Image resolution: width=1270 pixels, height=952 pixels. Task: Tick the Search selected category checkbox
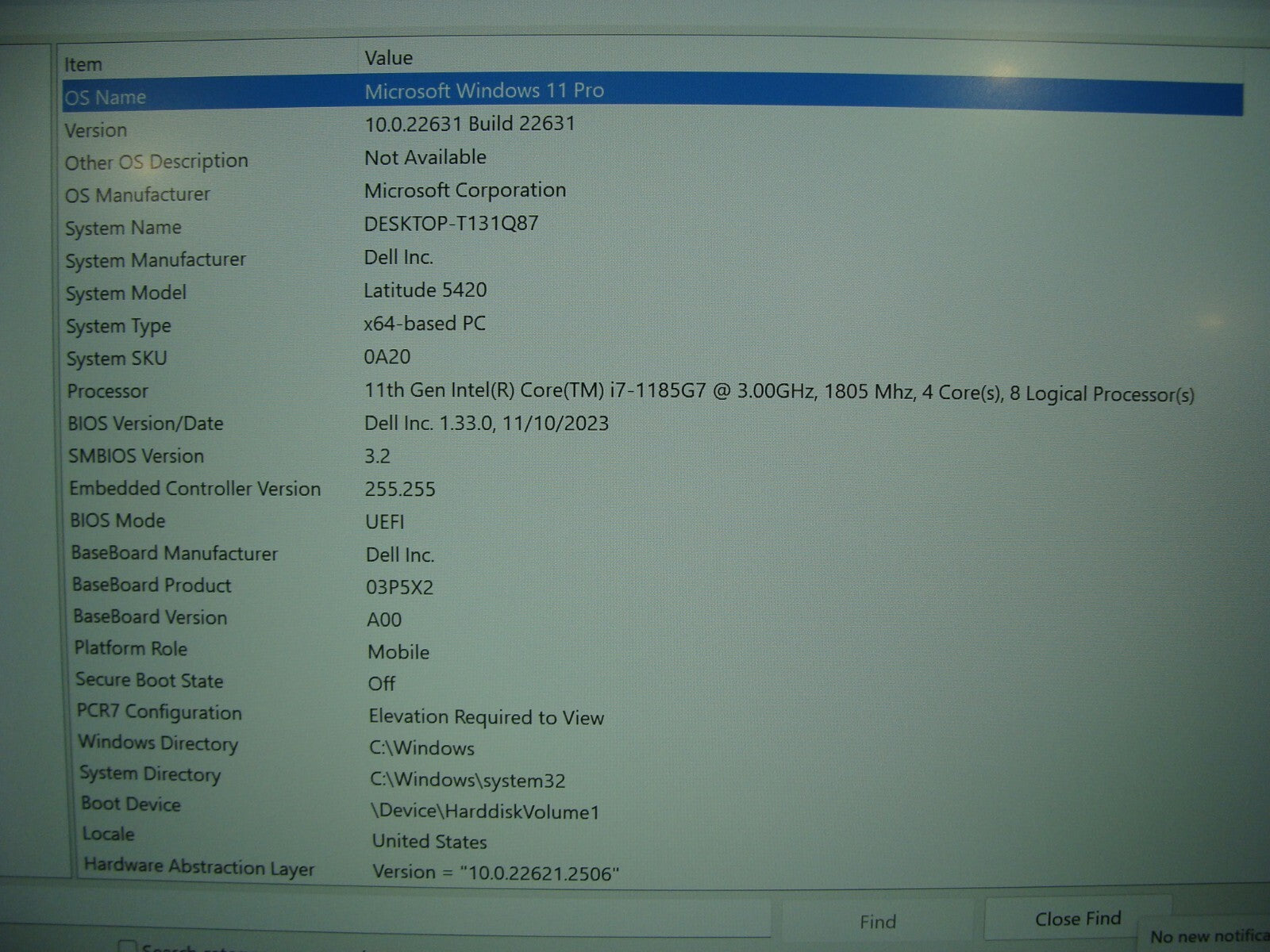pyautogui.click(x=127, y=946)
